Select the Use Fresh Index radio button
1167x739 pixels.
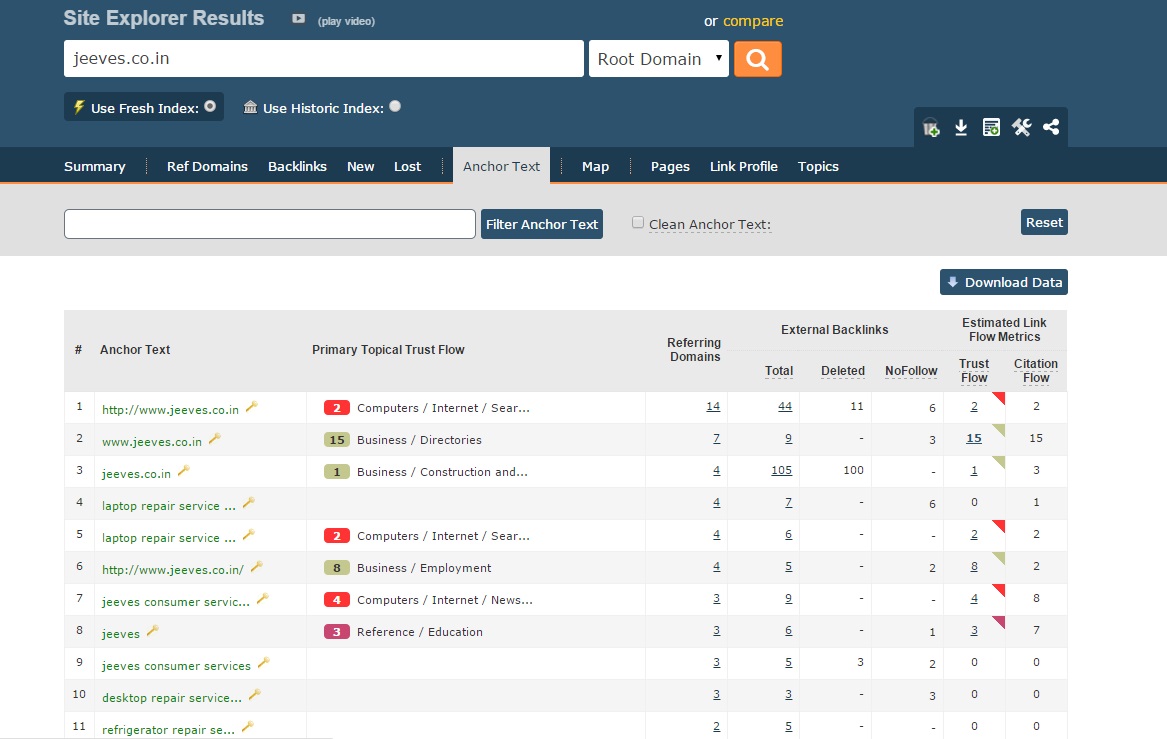coord(210,106)
